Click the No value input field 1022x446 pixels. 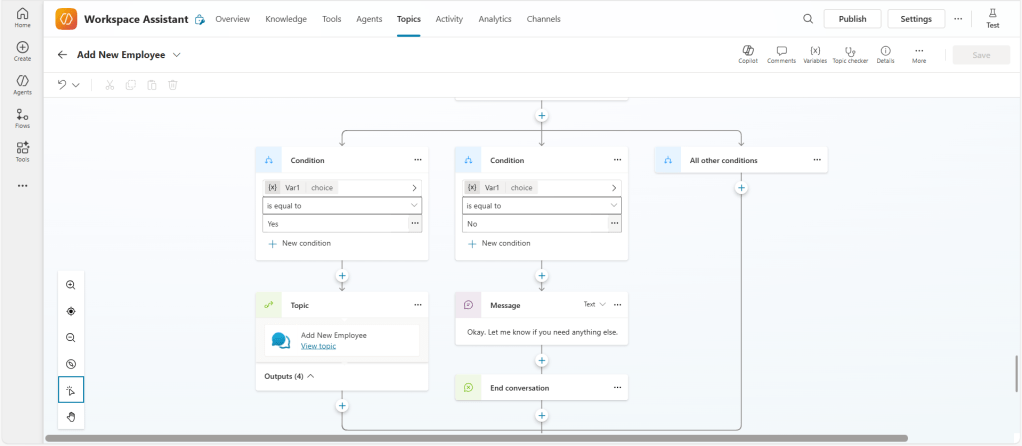pos(534,224)
